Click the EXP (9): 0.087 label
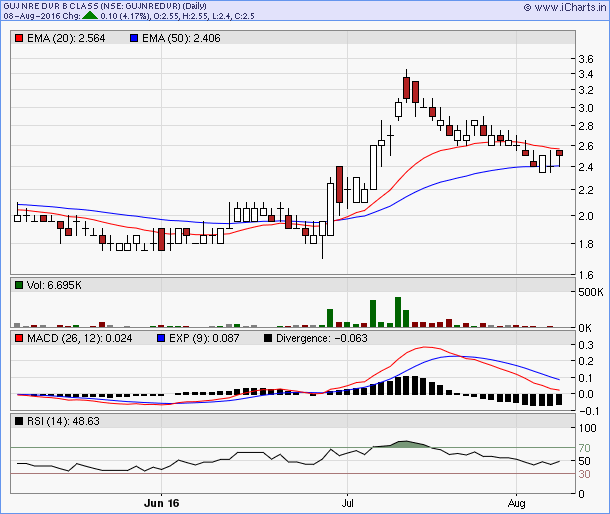Screen dimensions: 610x514 [x=204, y=338]
